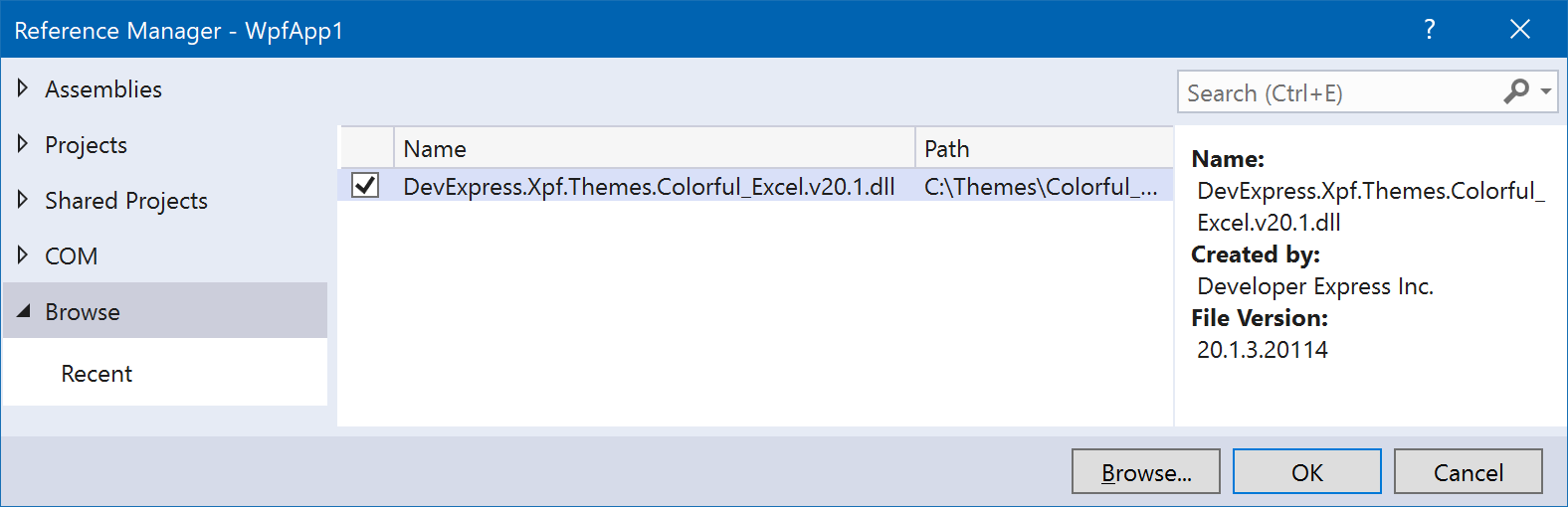Open the COM category
Screen dimensions: 1568x507
pos(72,256)
